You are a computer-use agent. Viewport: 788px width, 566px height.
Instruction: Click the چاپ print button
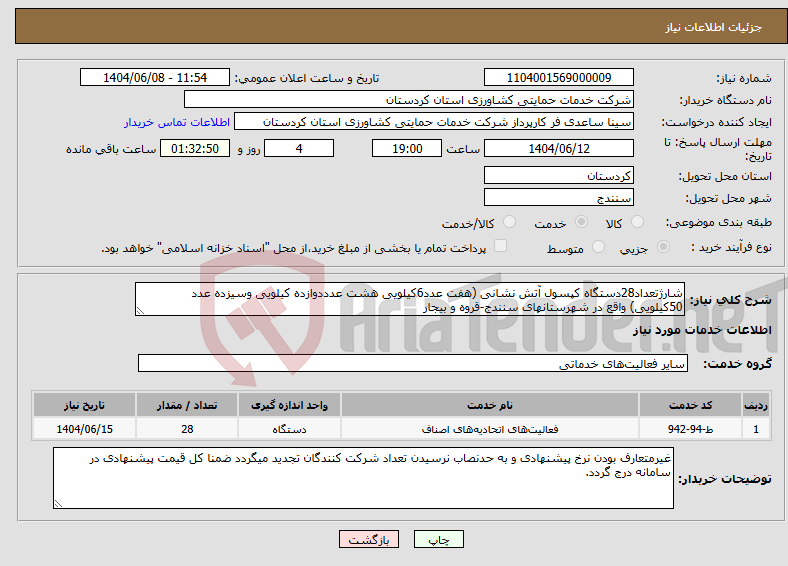pos(438,539)
